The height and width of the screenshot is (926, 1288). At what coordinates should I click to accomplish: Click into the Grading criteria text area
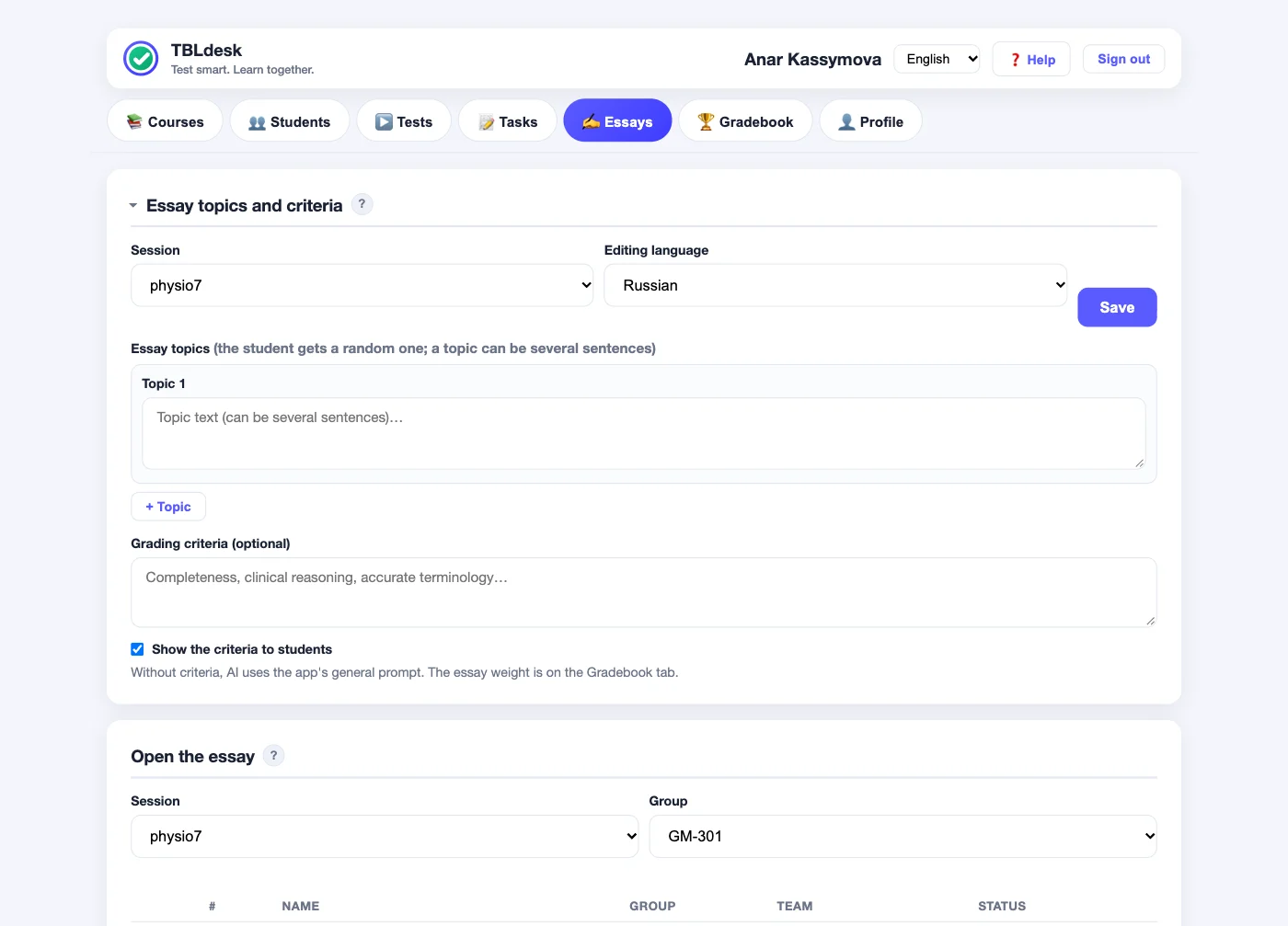[x=644, y=592]
